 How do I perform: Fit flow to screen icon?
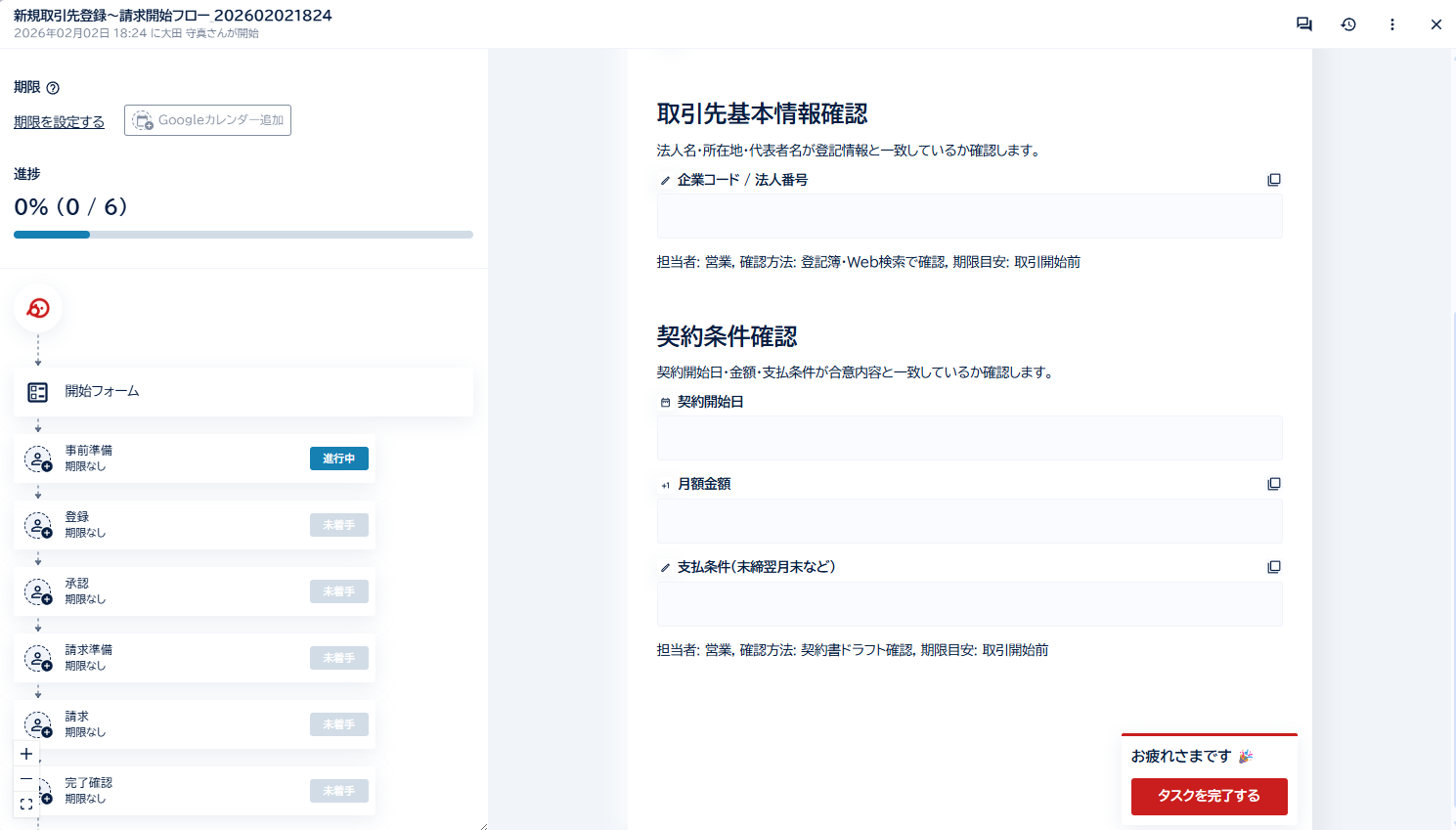[26, 805]
